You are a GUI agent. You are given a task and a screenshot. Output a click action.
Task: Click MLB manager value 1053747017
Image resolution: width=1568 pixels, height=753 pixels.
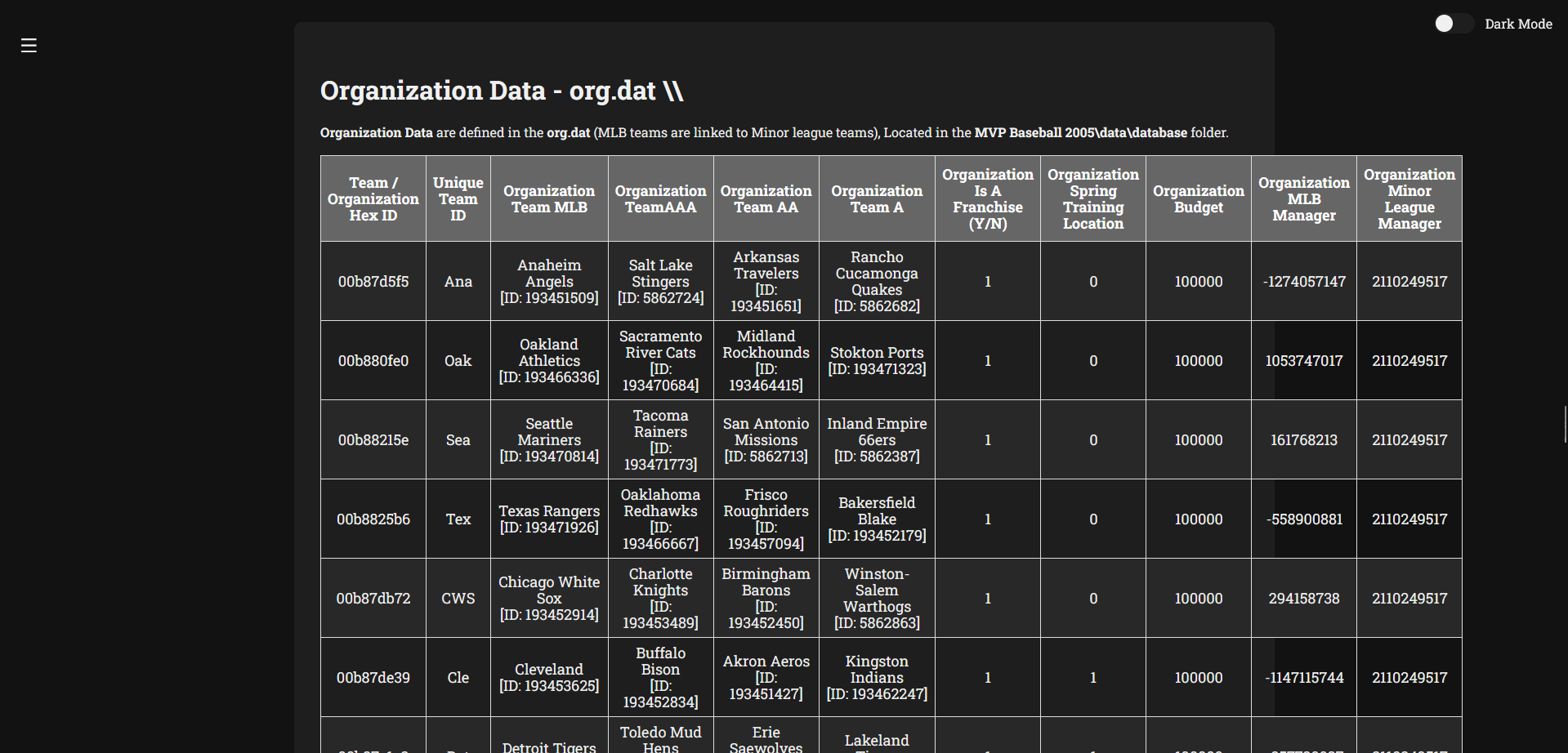click(1304, 361)
